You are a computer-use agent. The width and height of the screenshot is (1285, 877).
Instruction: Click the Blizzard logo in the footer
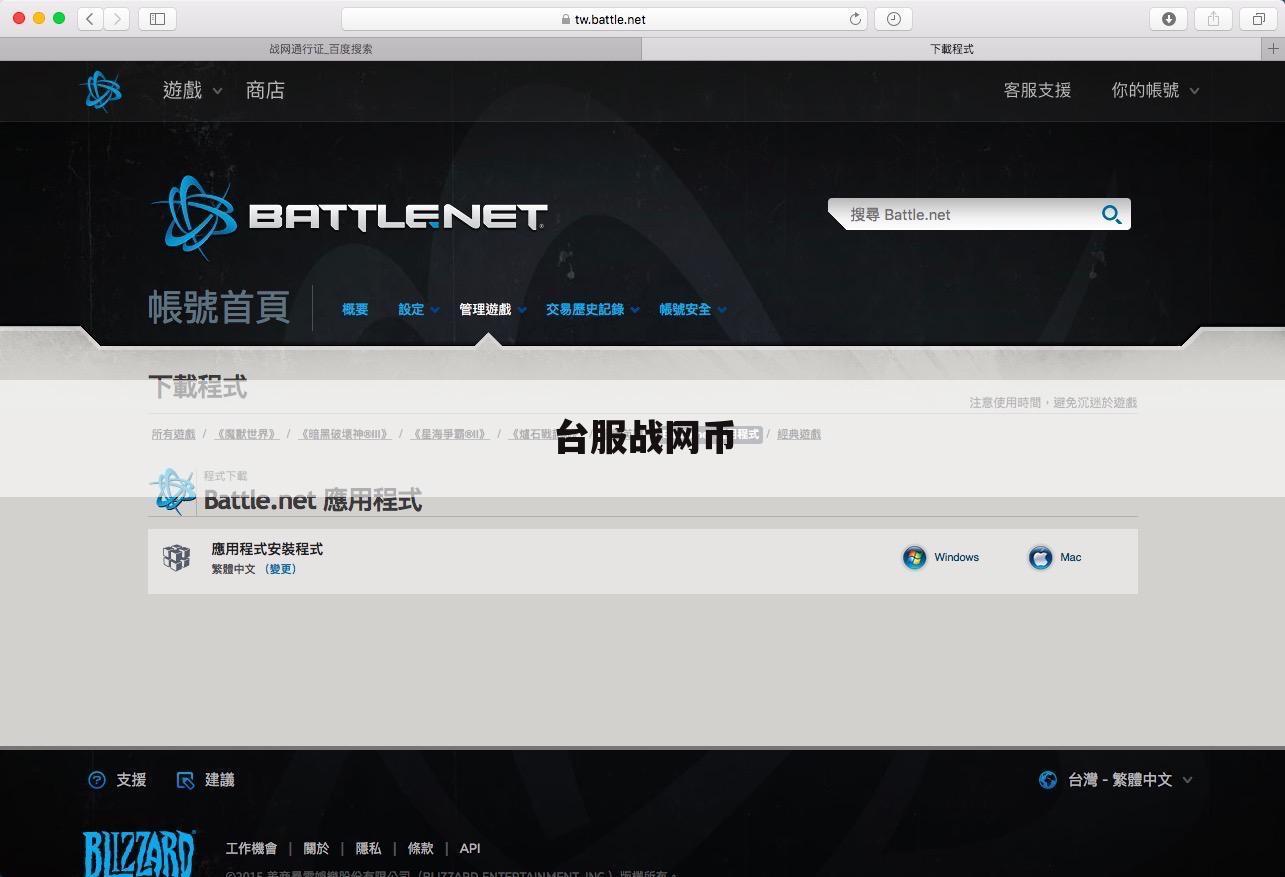[139, 853]
